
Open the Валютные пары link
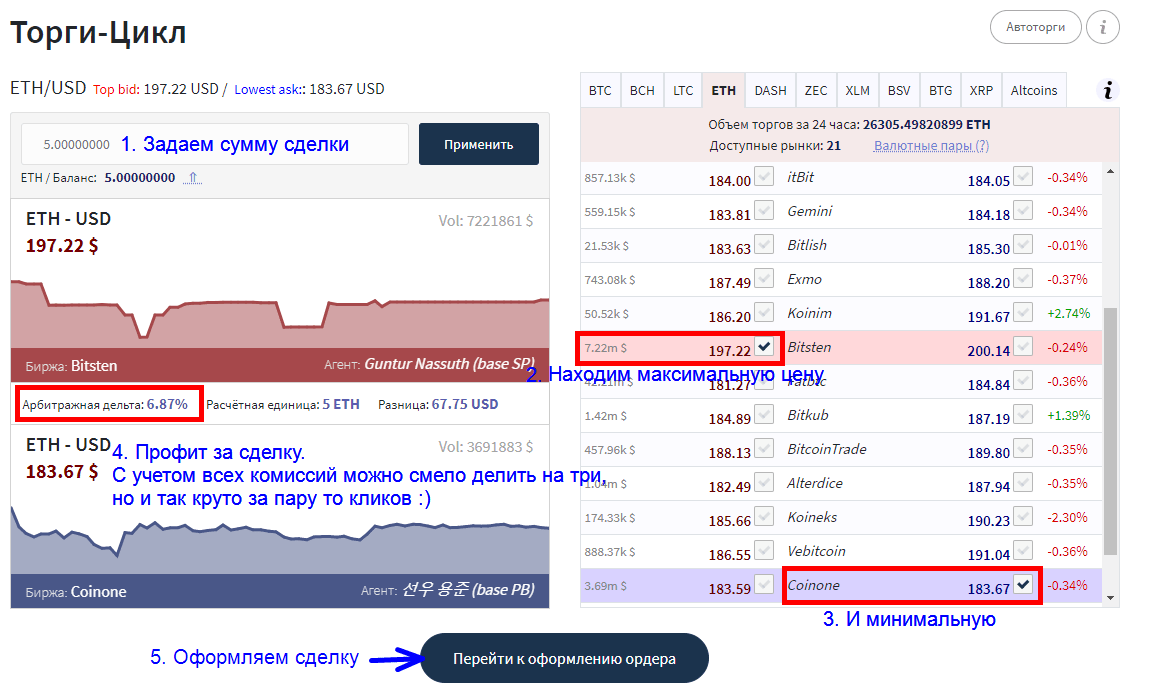pos(931,146)
